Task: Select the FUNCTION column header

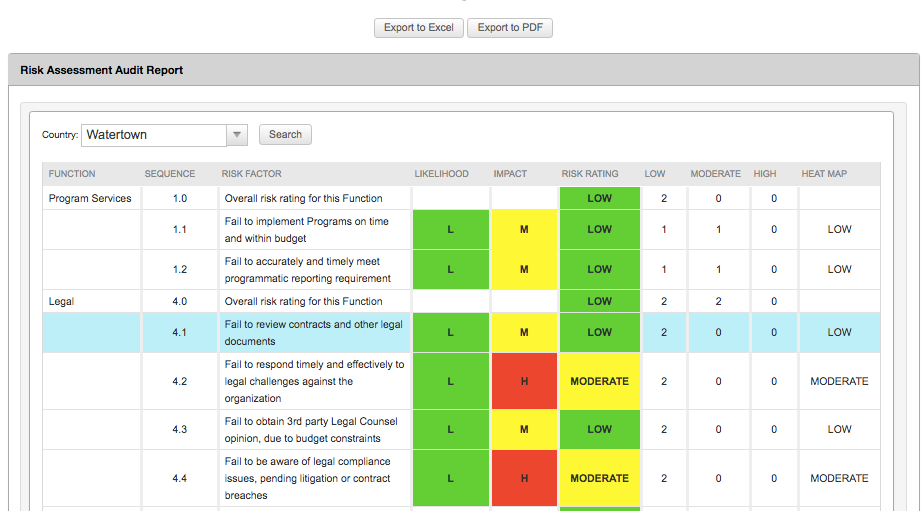Action: [x=72, y=174]
